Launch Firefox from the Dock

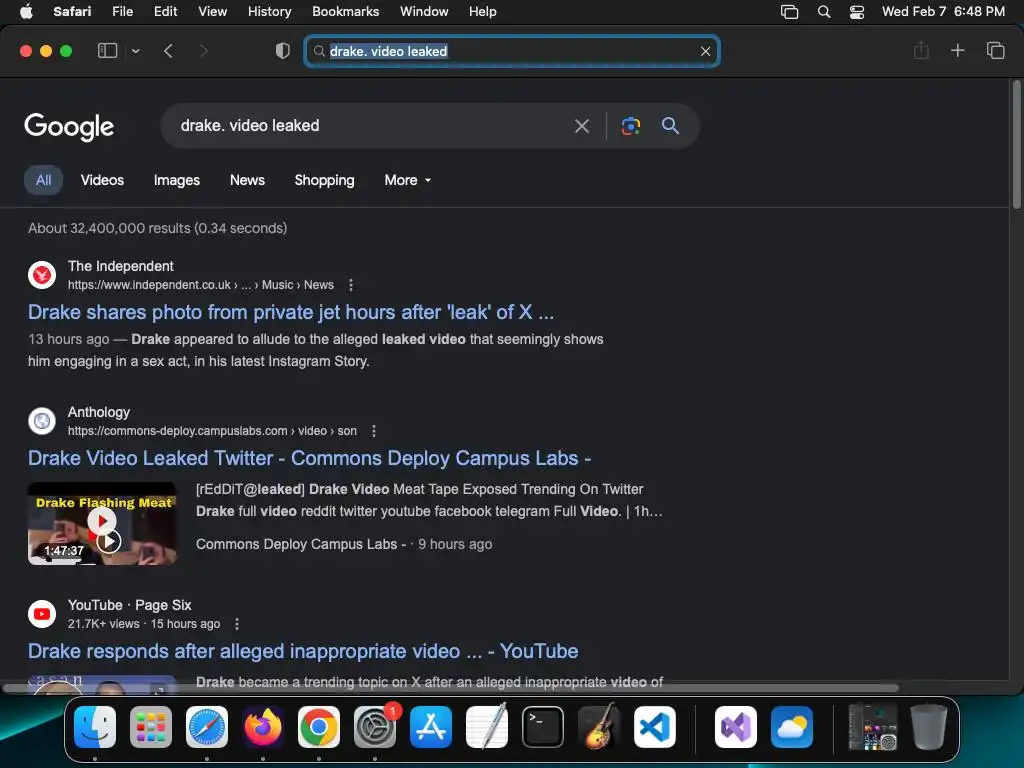point(263,727)
